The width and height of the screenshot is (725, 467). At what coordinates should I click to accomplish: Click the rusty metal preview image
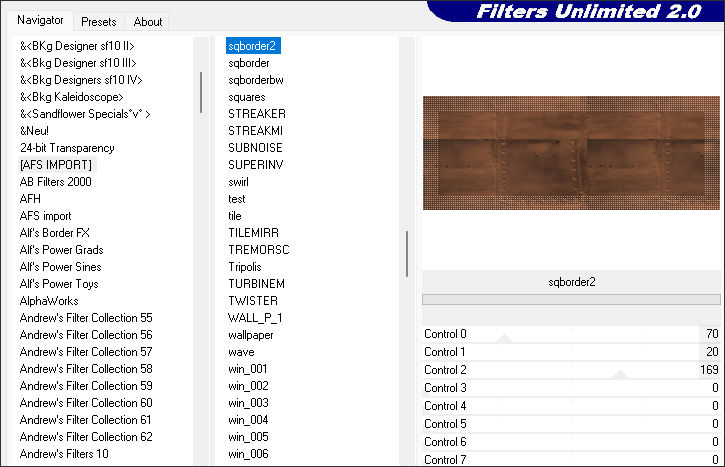pos(571,153)
